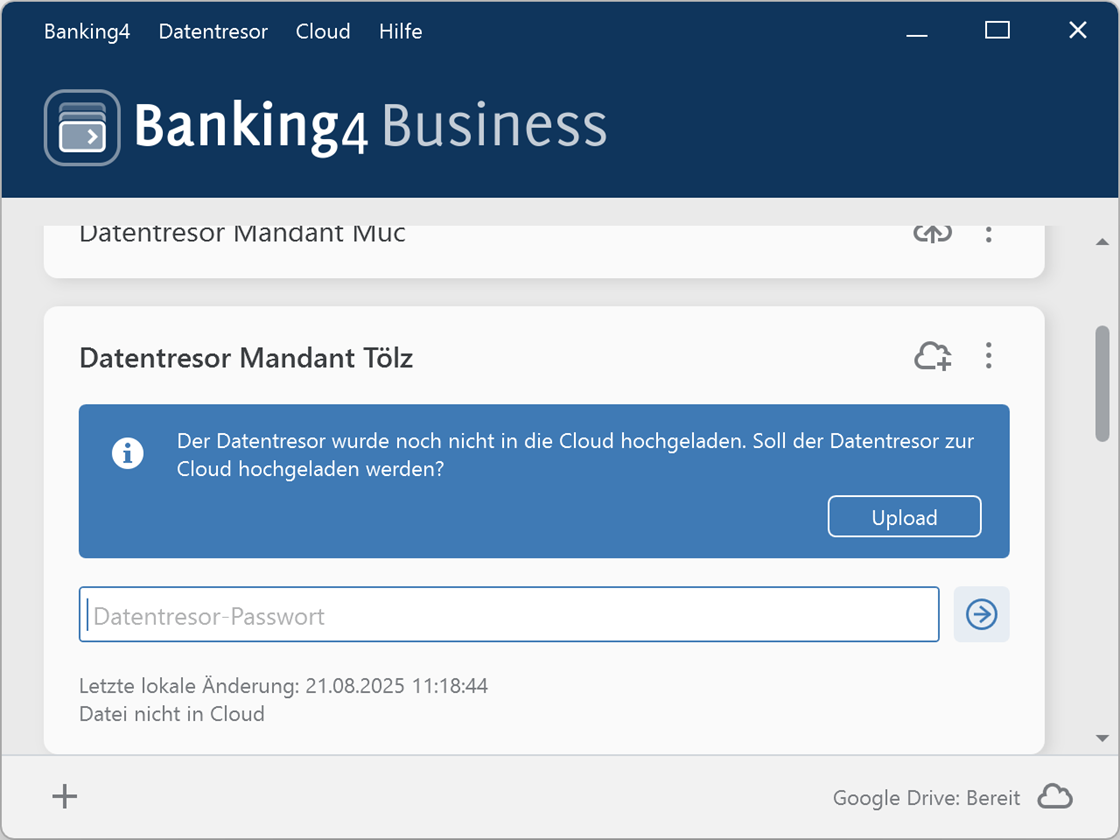Click the info icon in the blue notice
The width and height of the screenshot is (1120, 840).
coord(128,452)
